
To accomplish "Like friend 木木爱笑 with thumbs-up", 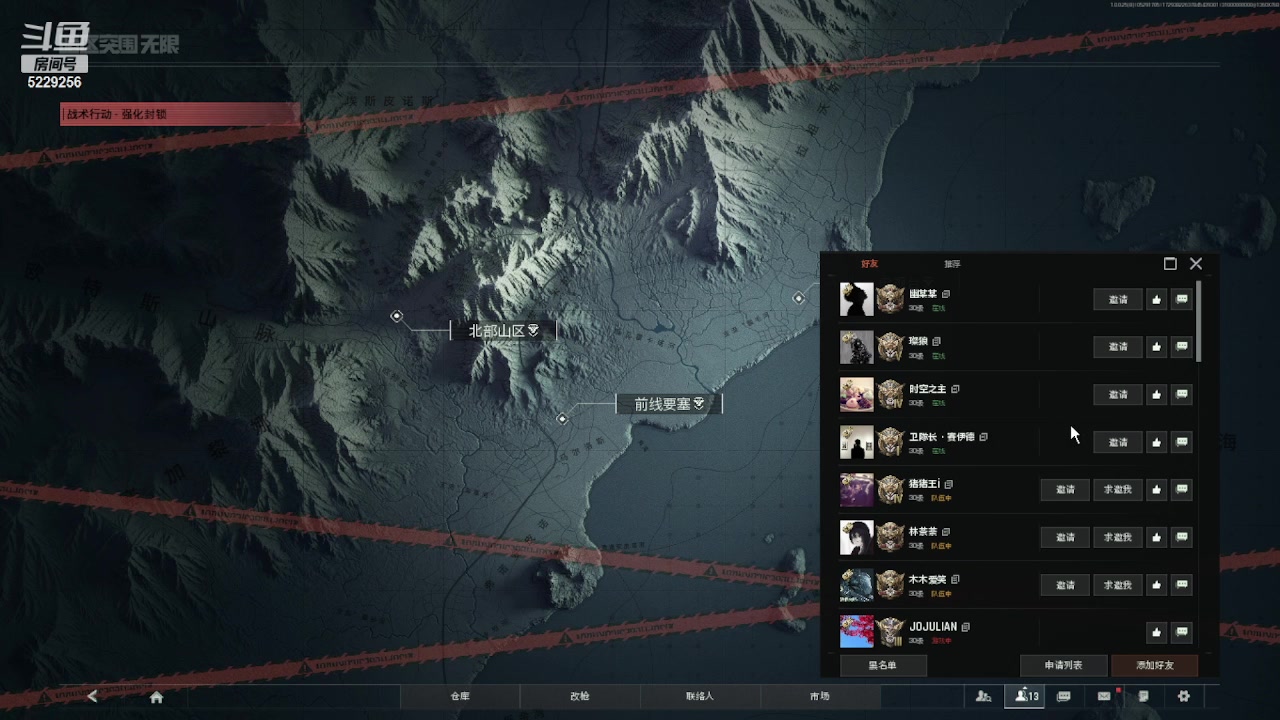I will pyautogui.click(x=1157, y=585).
